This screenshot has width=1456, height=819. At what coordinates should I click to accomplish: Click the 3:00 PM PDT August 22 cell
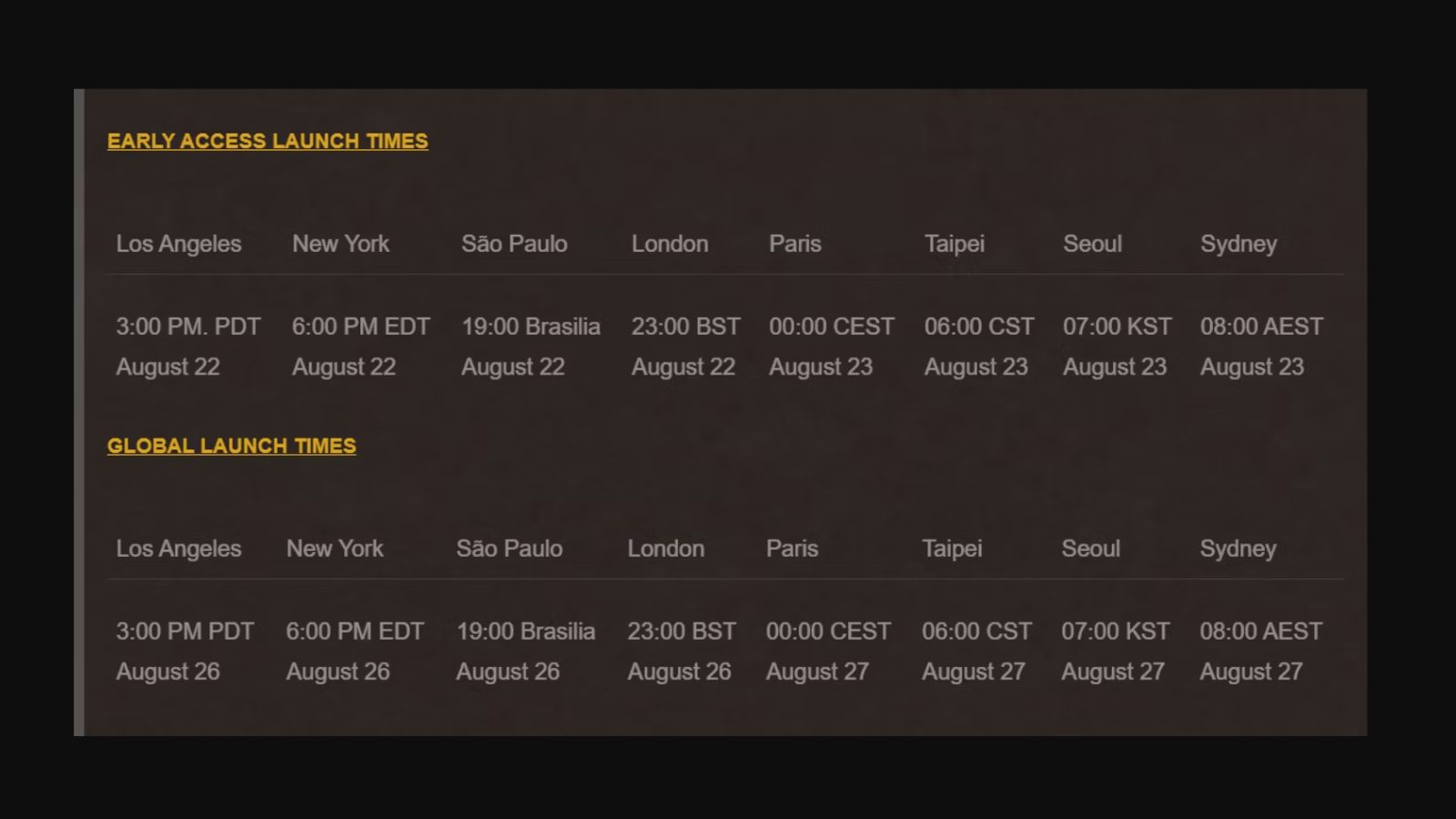click(187, 346)
